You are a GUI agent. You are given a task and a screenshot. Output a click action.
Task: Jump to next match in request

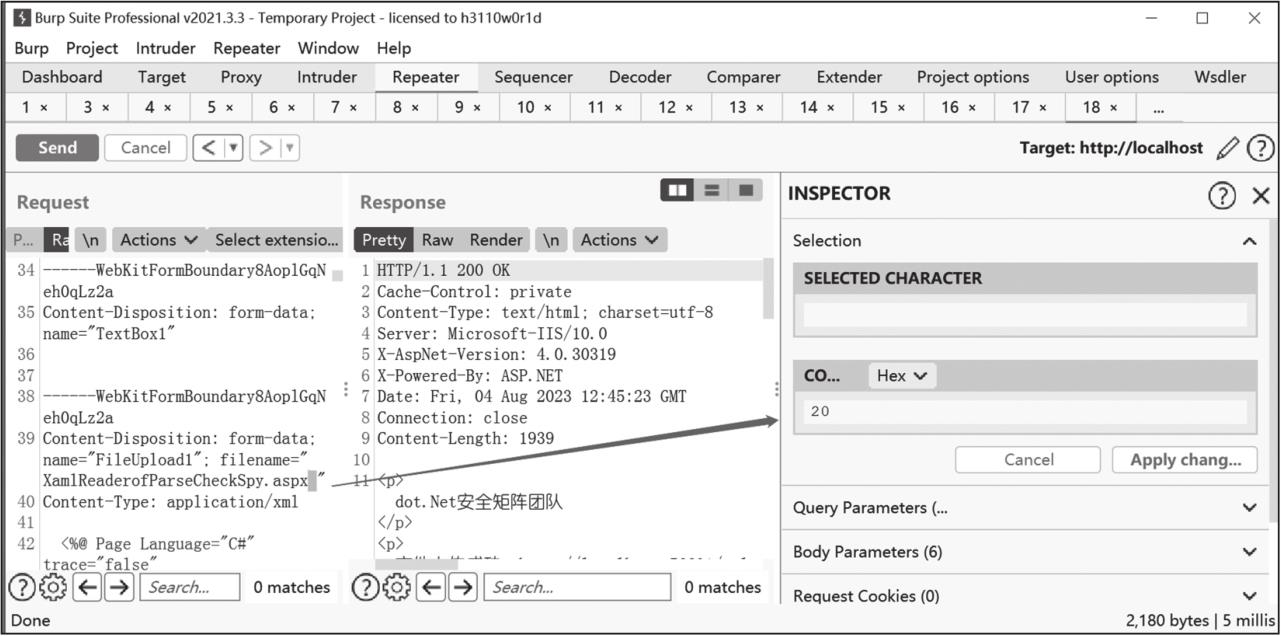119,587
